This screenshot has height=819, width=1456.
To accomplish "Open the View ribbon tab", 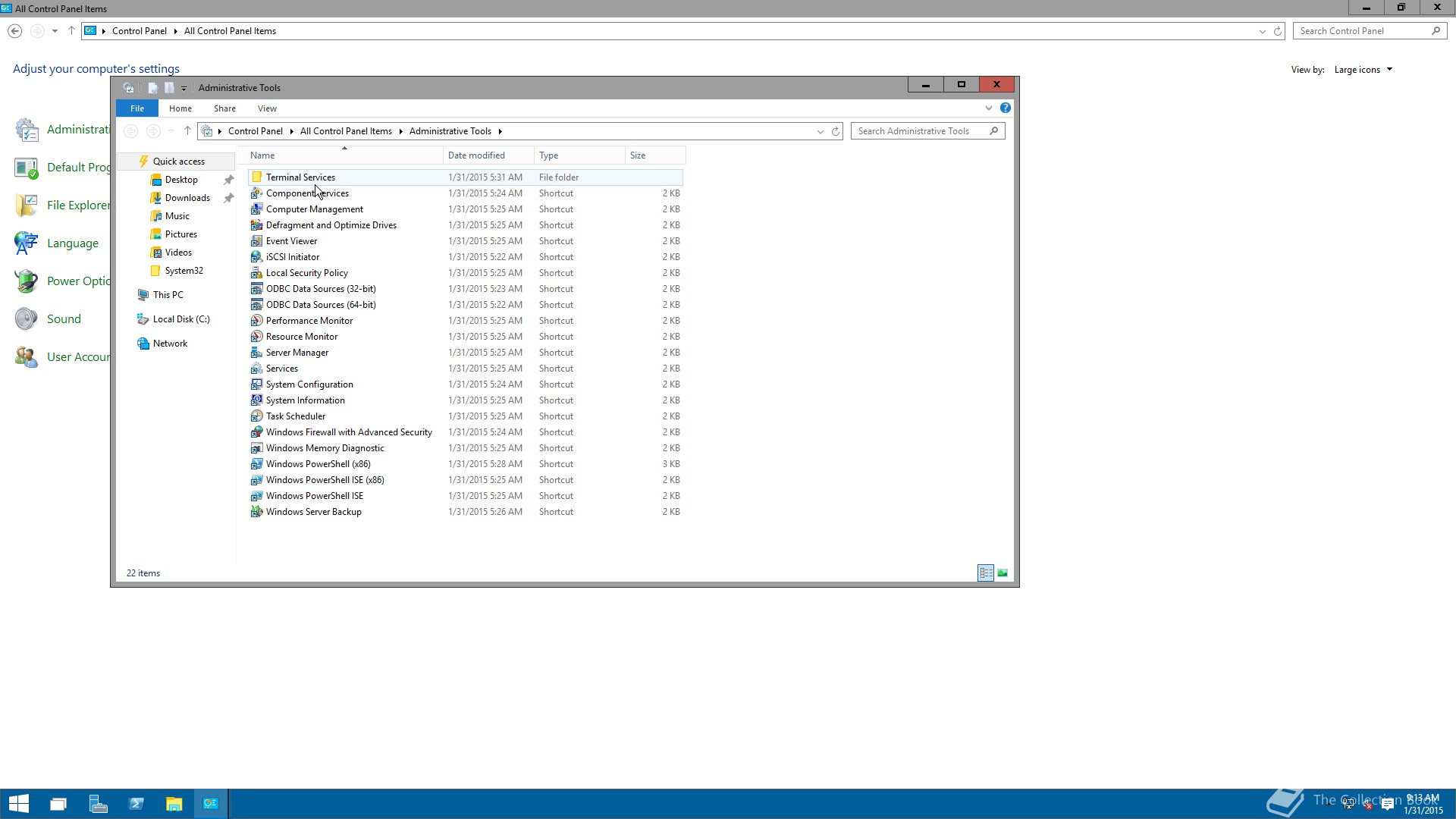I will click(267, 108).
